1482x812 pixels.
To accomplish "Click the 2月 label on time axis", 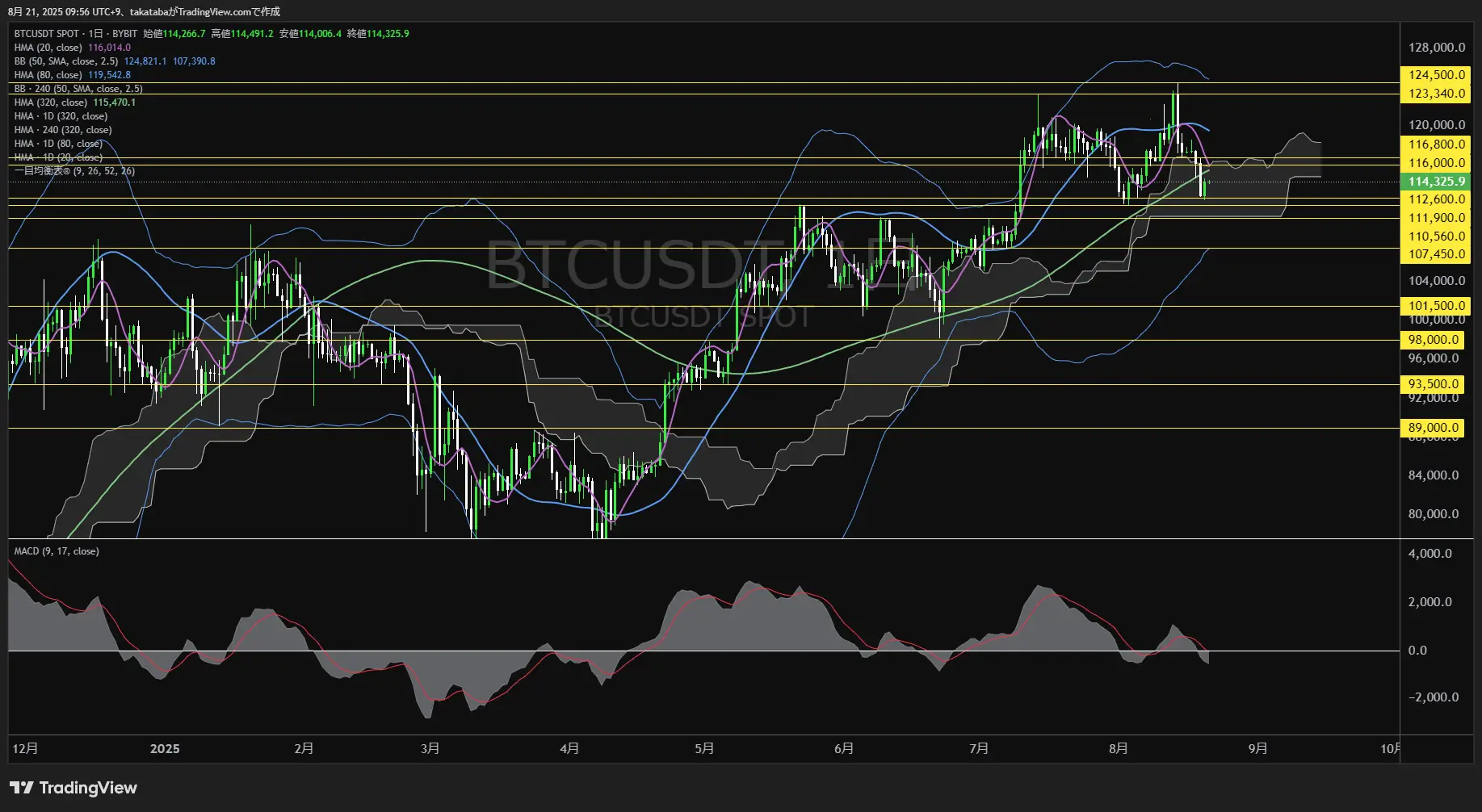I will coord(304,749).
